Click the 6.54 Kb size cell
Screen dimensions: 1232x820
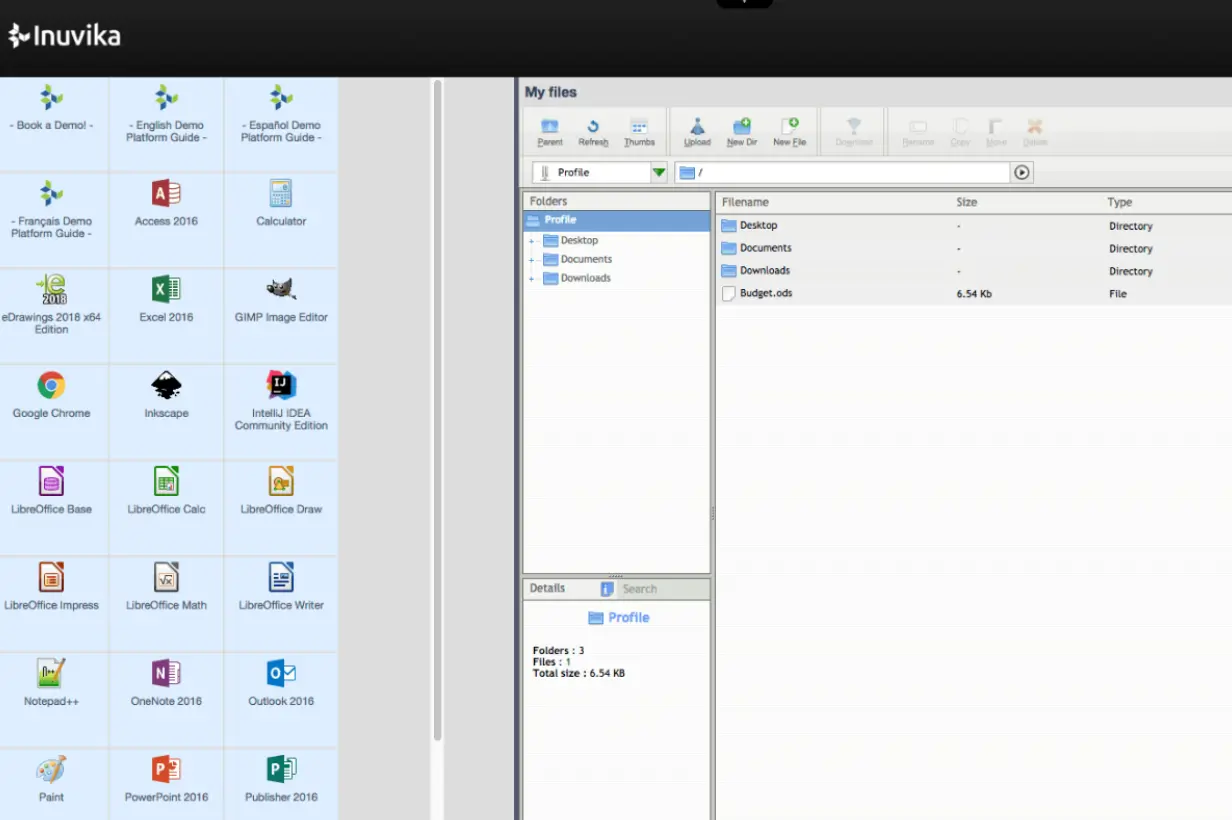point(974,294)
